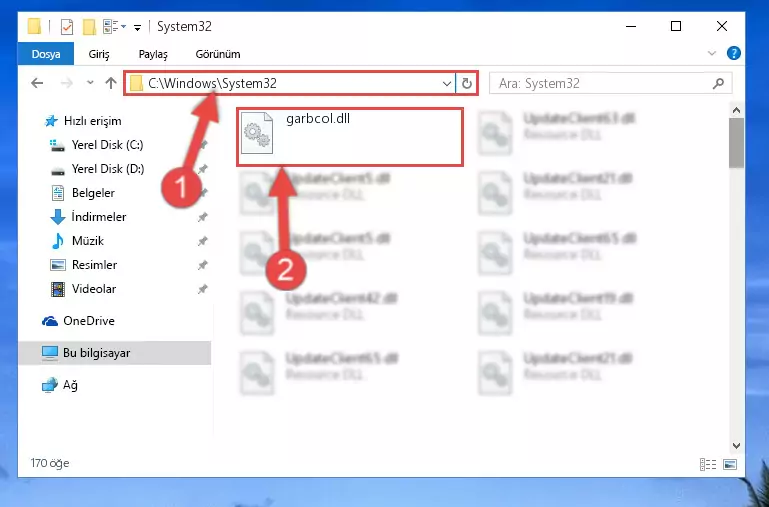This screenshot has width=769, height=507.
Task: Click the Properties quick access toolbar icon
Action: click(x=67, y=26)
